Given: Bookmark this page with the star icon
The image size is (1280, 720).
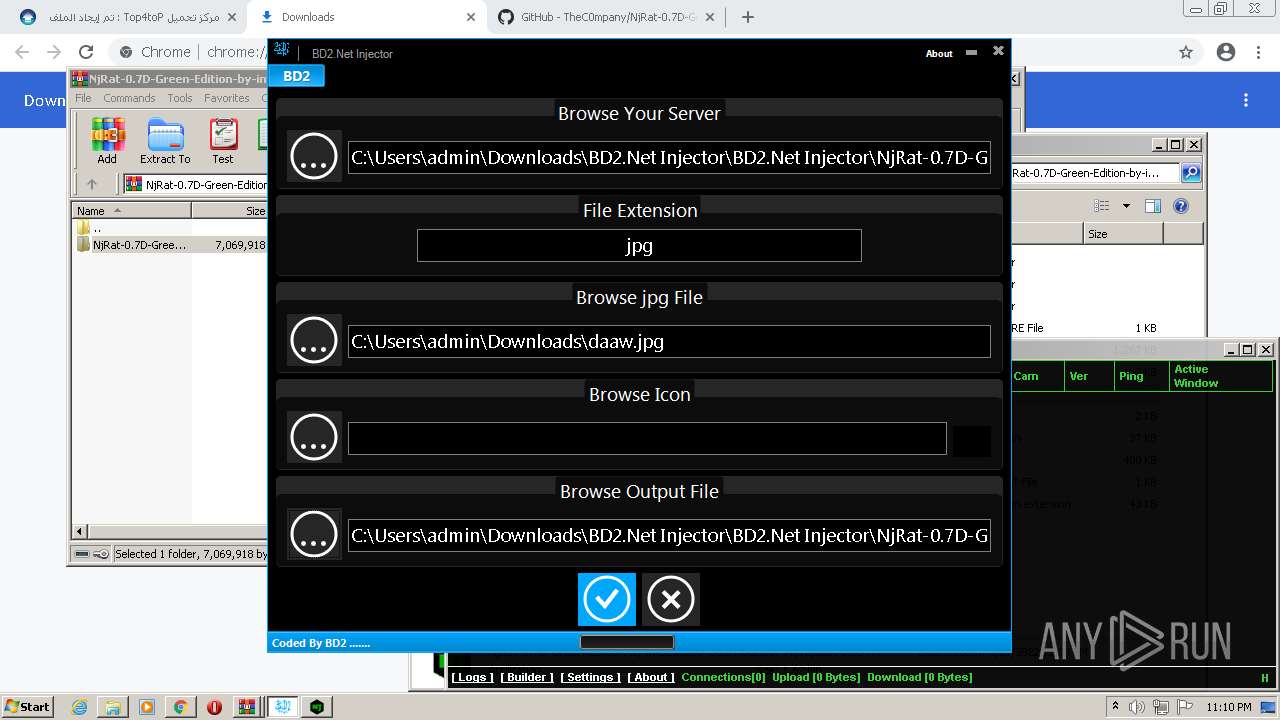Looking at the screenshot, I should point(1186,52).
